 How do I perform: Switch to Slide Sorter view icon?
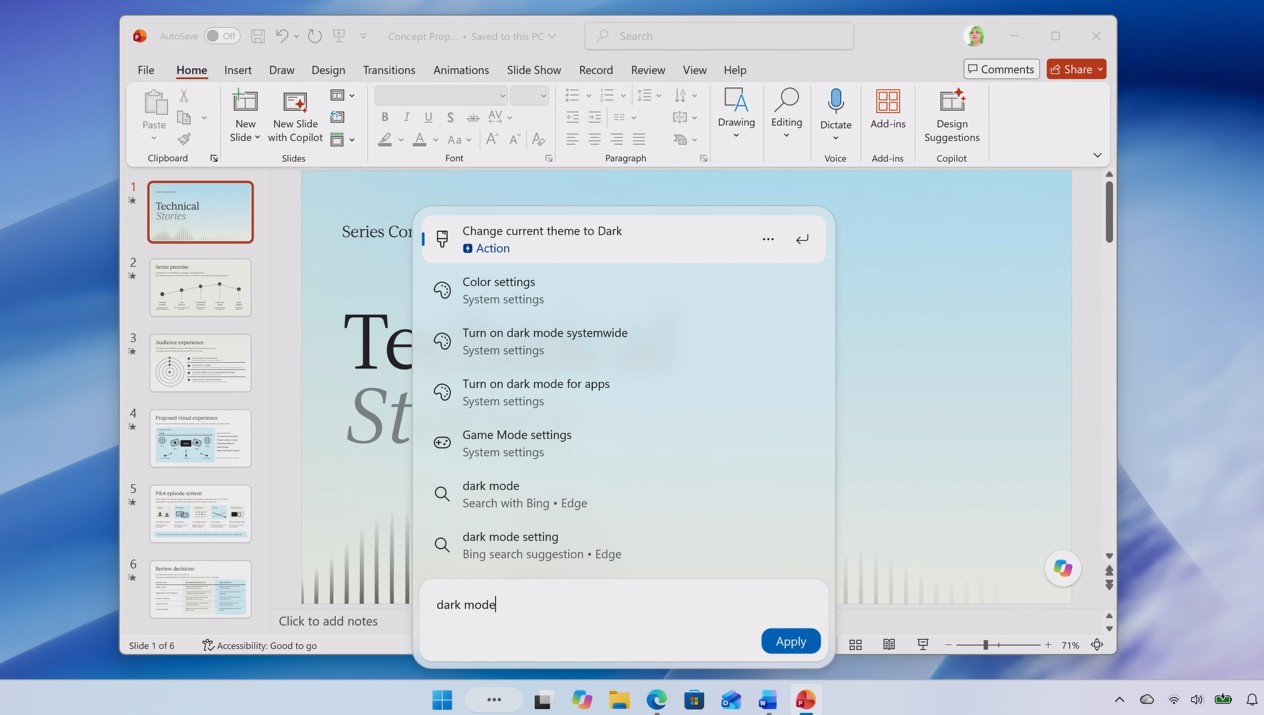pyautogui.click(x=855, y=645)
